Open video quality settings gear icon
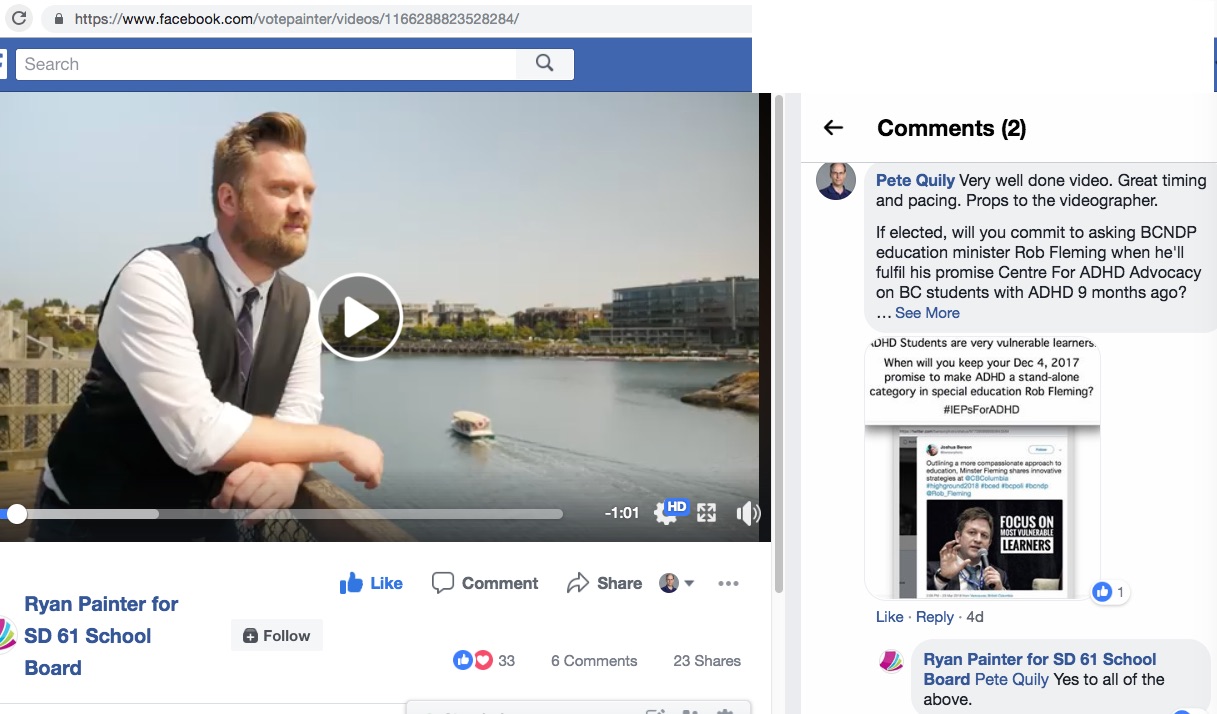 coord(665,513)
